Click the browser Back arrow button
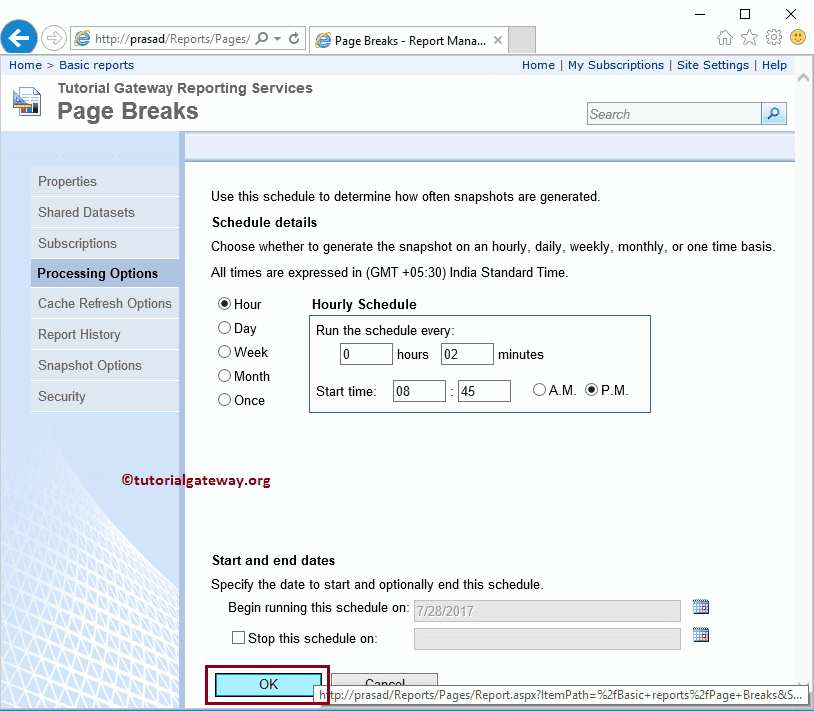The width and height of the screenshot is (814, 711). point(19,37)
